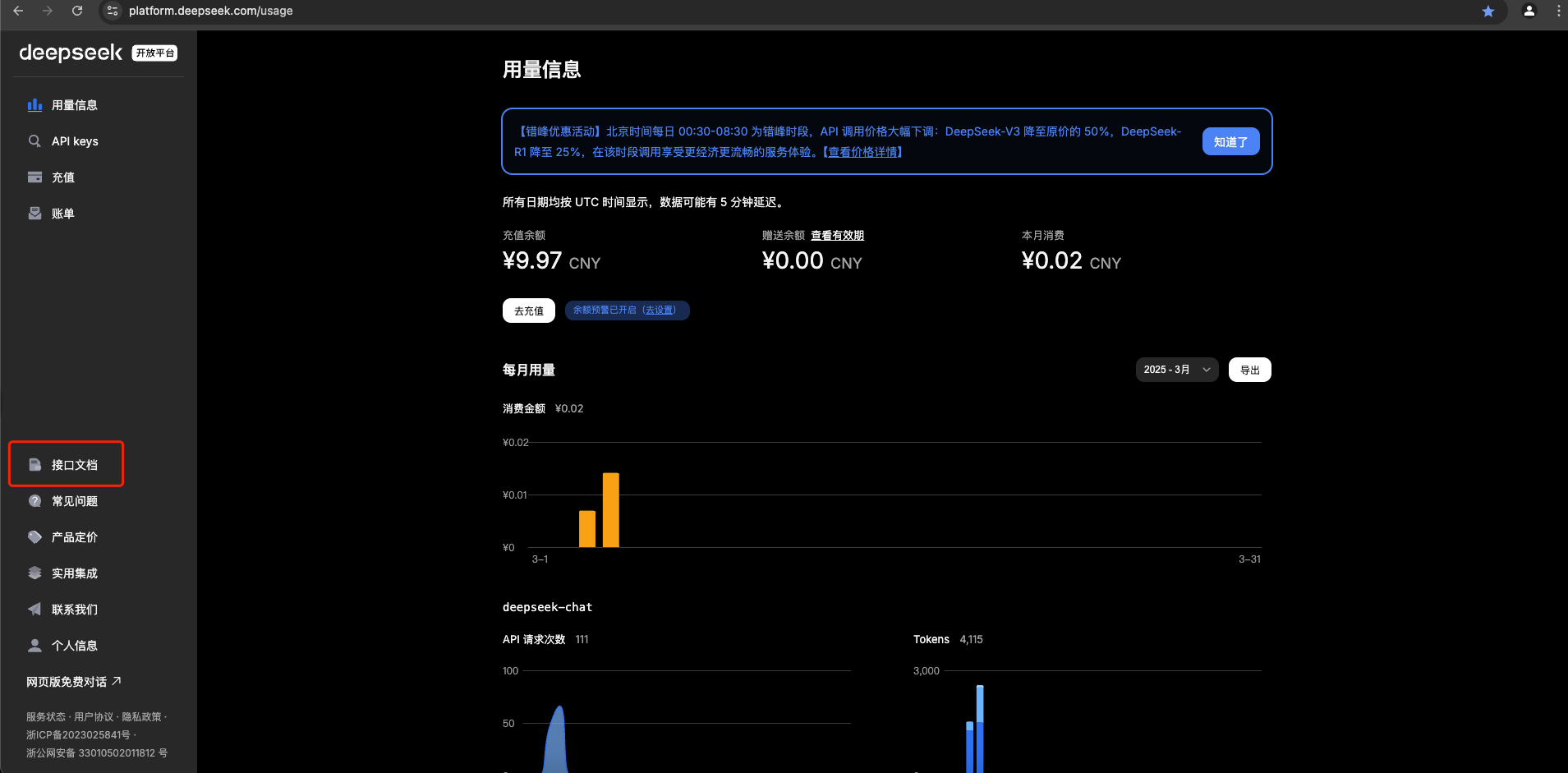Viewport: 1568px width, 773px height.
Task: Open the 产品定价 sidebar item
Action: (x=99, y=537)
